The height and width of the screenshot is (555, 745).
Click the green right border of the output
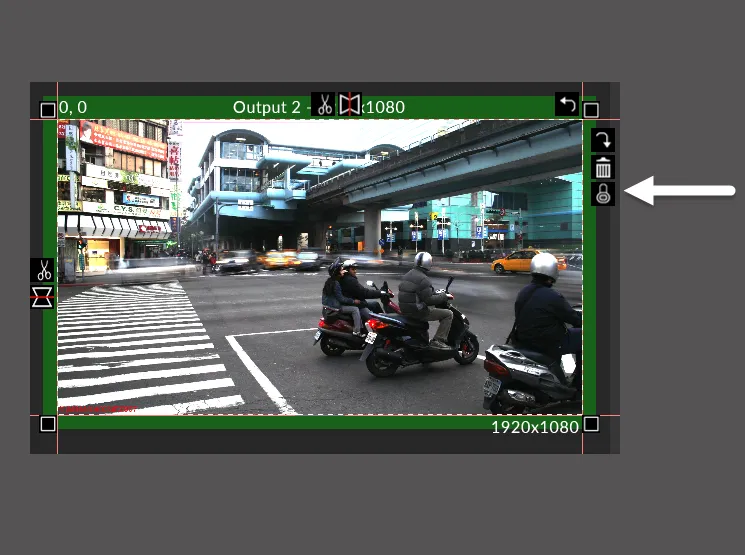[589, 300]
